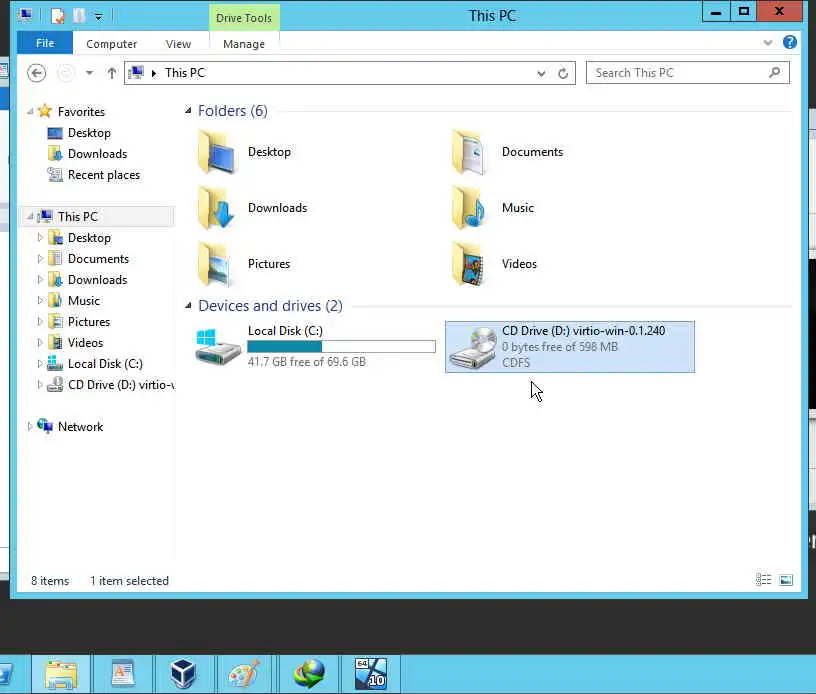
Task: Open VirtualBox cube icon on taskbar
Action: tap(183, 674)
